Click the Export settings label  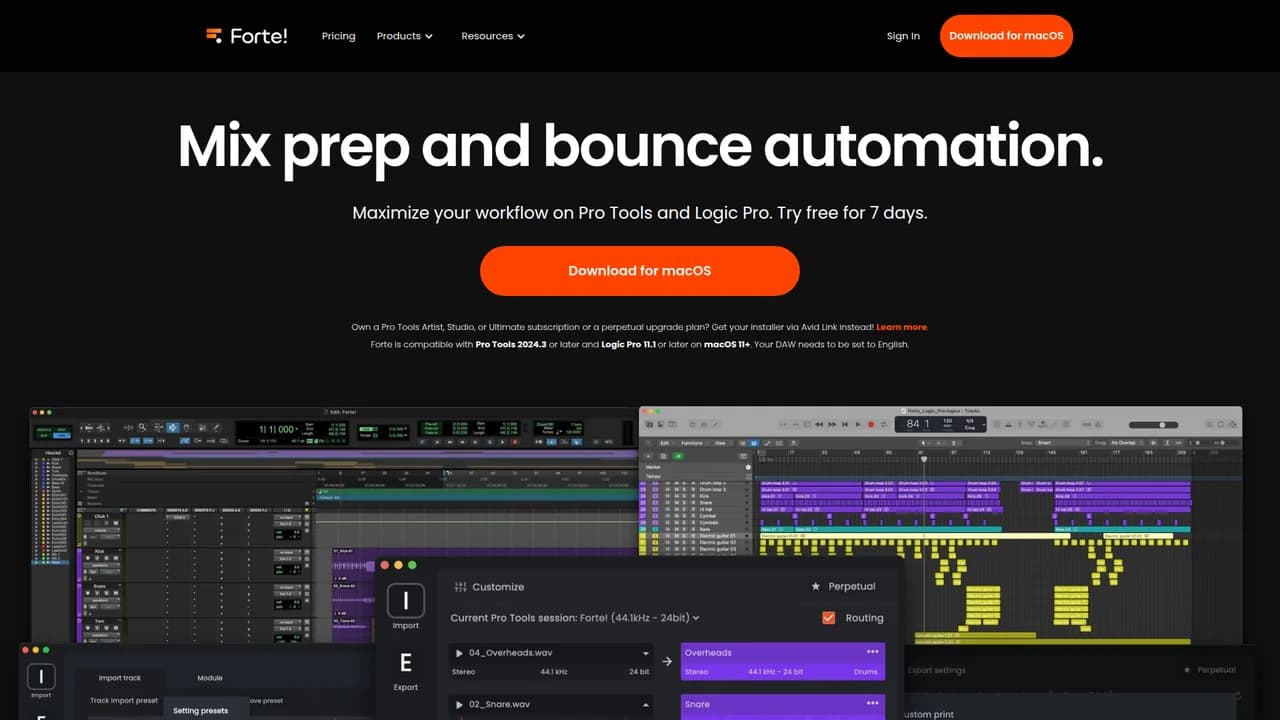(x=936, y=670)
